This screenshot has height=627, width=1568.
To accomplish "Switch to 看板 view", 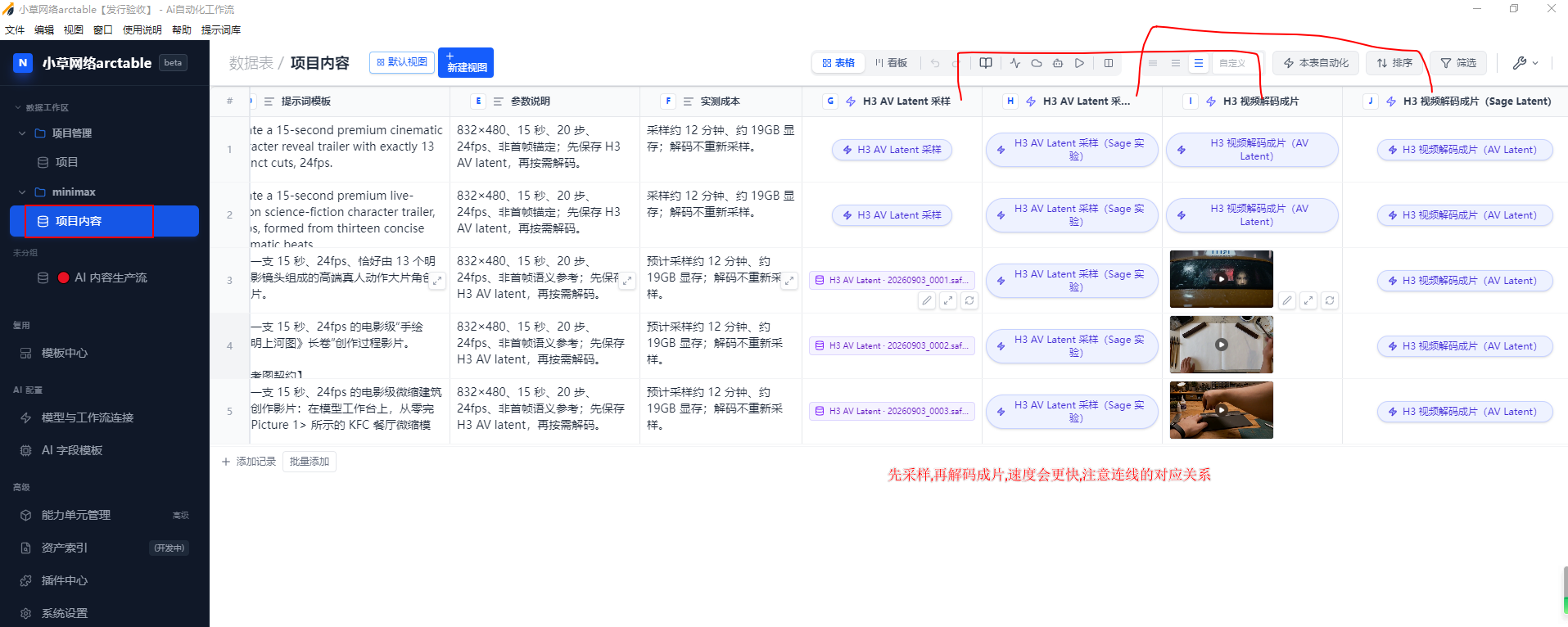I will [891, 63].
